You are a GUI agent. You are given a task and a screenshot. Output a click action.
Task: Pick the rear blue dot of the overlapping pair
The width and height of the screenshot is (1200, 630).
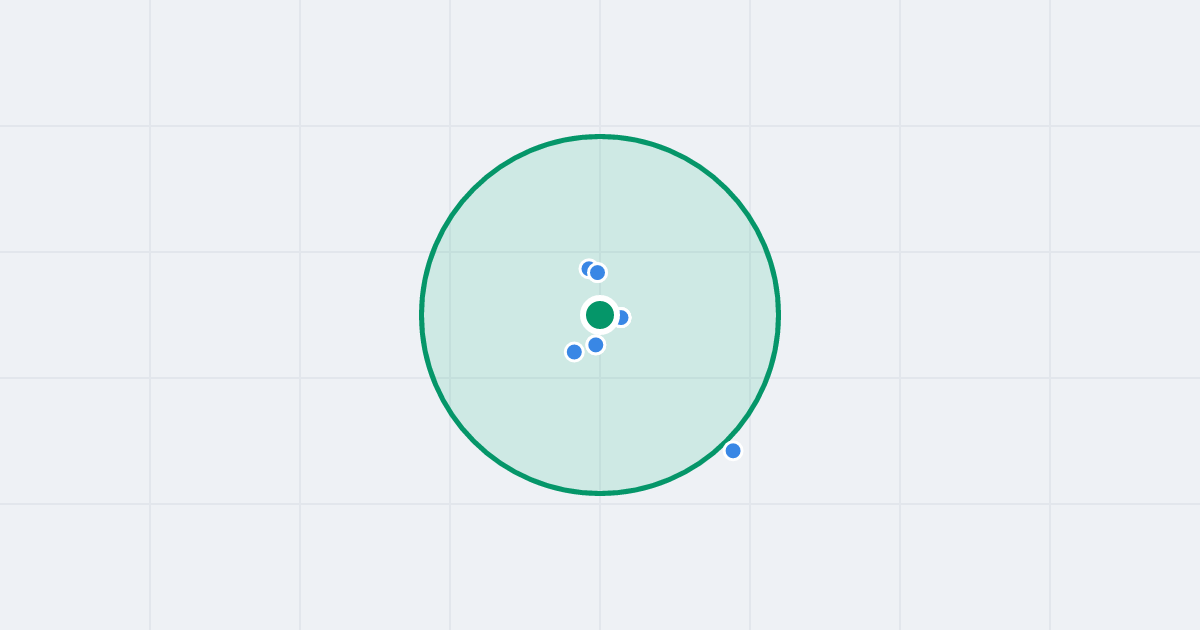tap(587, 268)
